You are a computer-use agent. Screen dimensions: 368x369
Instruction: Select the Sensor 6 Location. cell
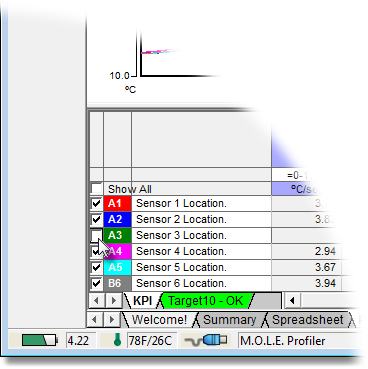(201, 283)
